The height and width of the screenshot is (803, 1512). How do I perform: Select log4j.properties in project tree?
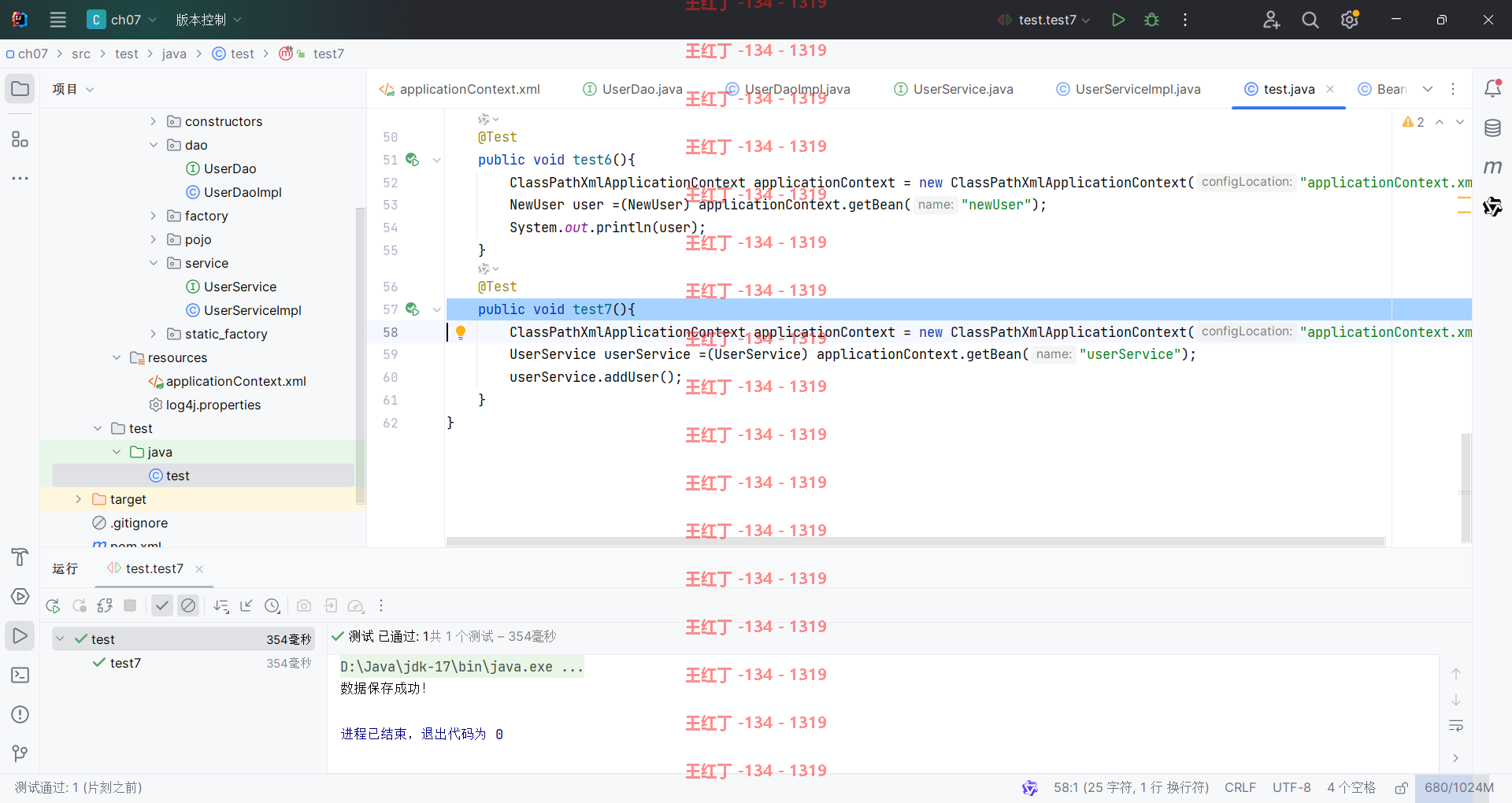click(205, 405)
